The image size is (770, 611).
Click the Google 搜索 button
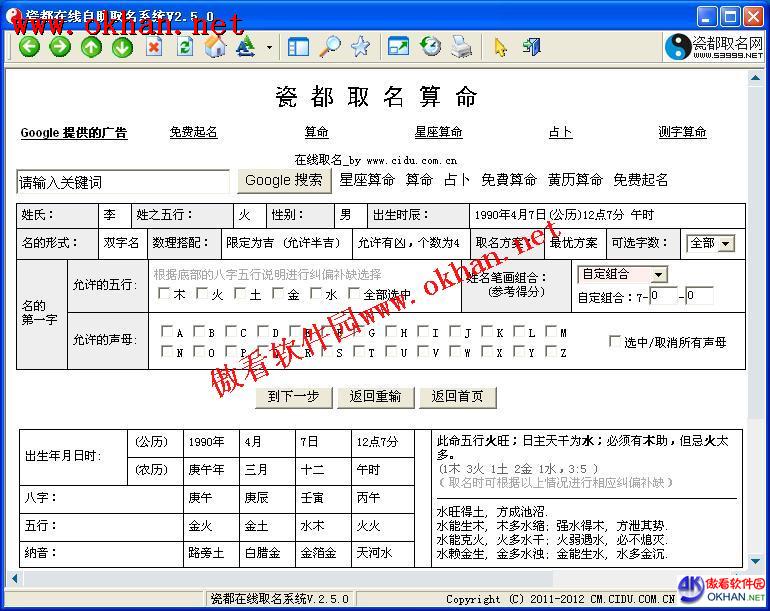(x=284, y=181)
